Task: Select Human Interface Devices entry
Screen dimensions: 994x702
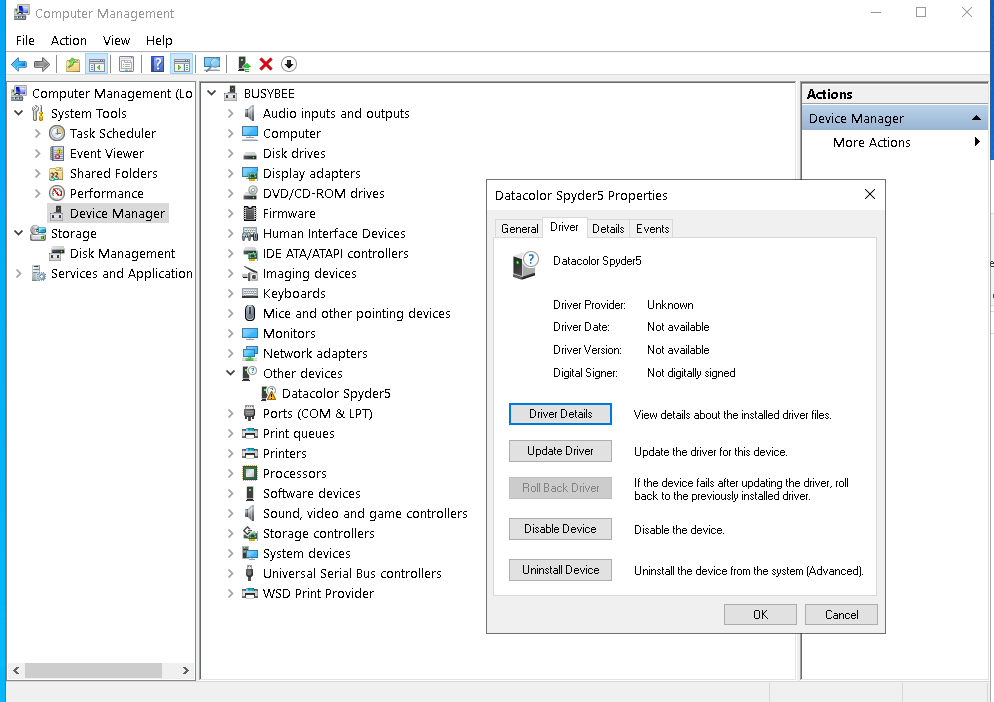Action: pyautogui.click(x=334, y=233)
